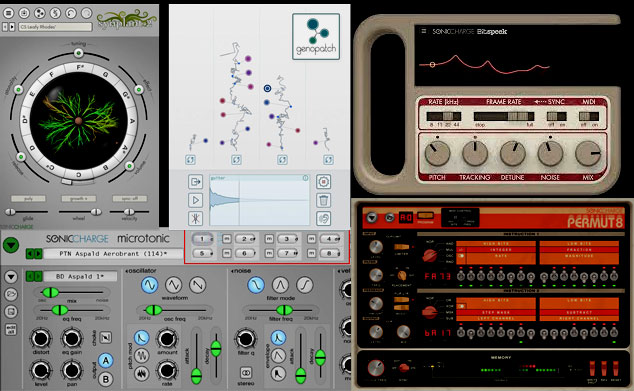The width and height of the screenshot is (634, 391).
Task: Mute drum channel 2 with m button
Action: point(226,239)
